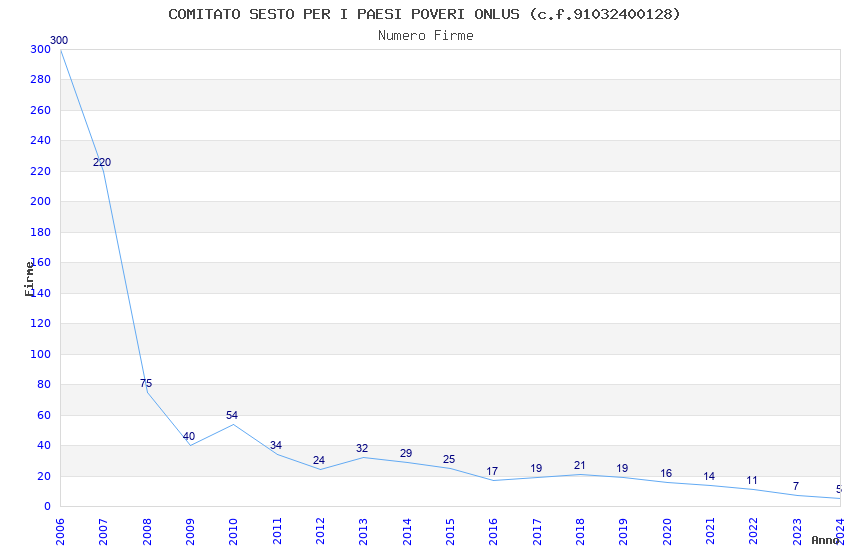Select the data label '17' for 2016
The width and height of the screenshot is (850, 550).
coord(492,471)
